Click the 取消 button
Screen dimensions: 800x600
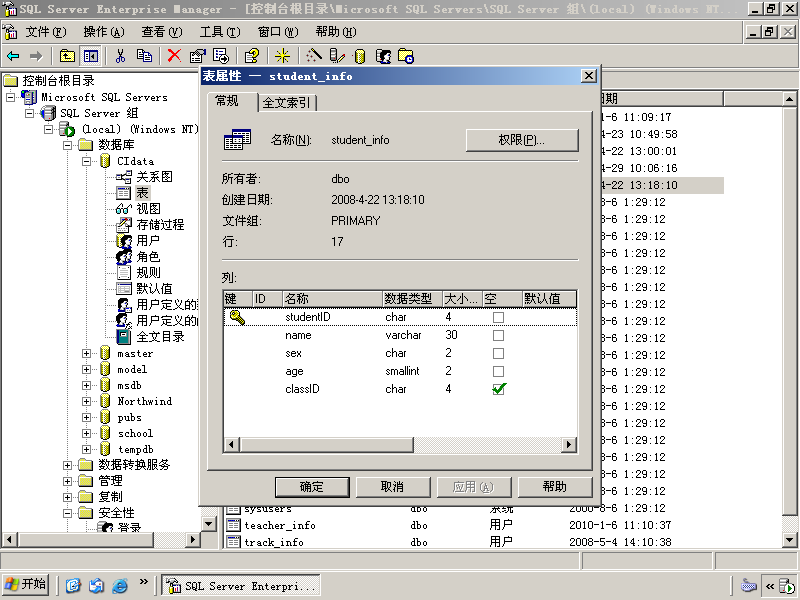(x=393, y=487)
